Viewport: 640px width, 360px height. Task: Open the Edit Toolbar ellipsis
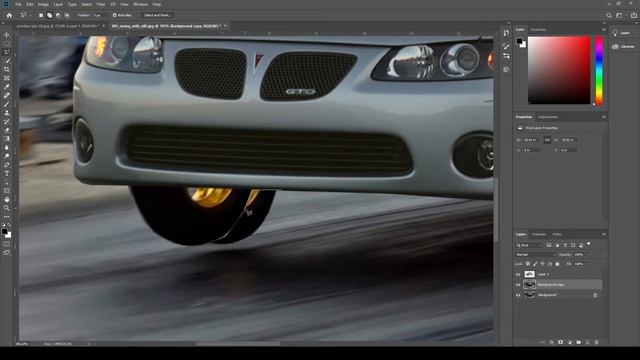[x=7, y=217]
